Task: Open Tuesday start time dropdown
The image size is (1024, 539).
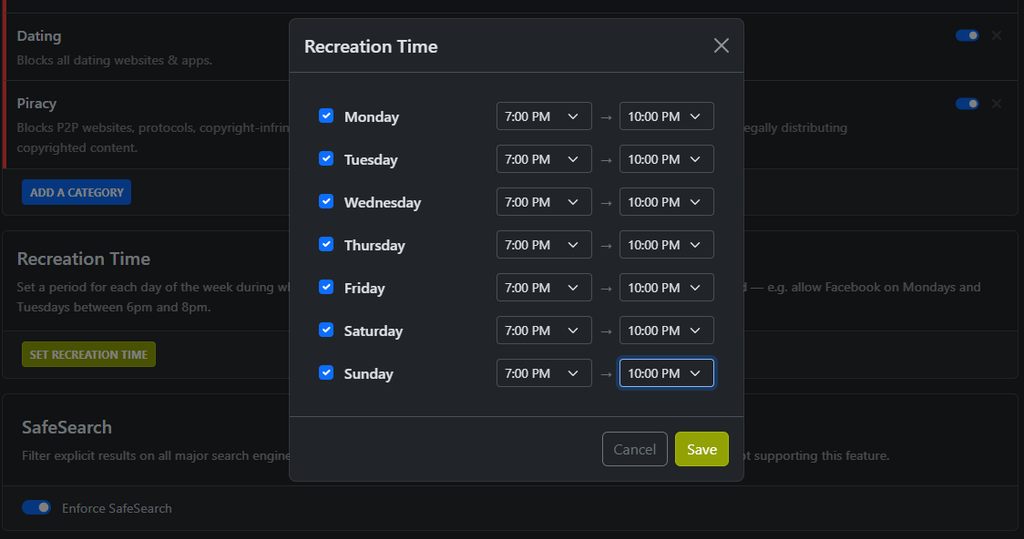Action: 544,159
